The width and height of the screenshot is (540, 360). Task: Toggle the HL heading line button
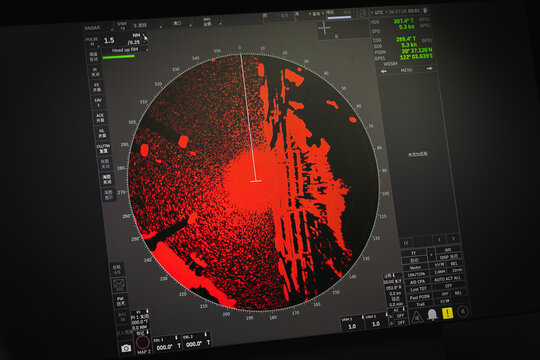pyautogui.click(x=102, y=133)
